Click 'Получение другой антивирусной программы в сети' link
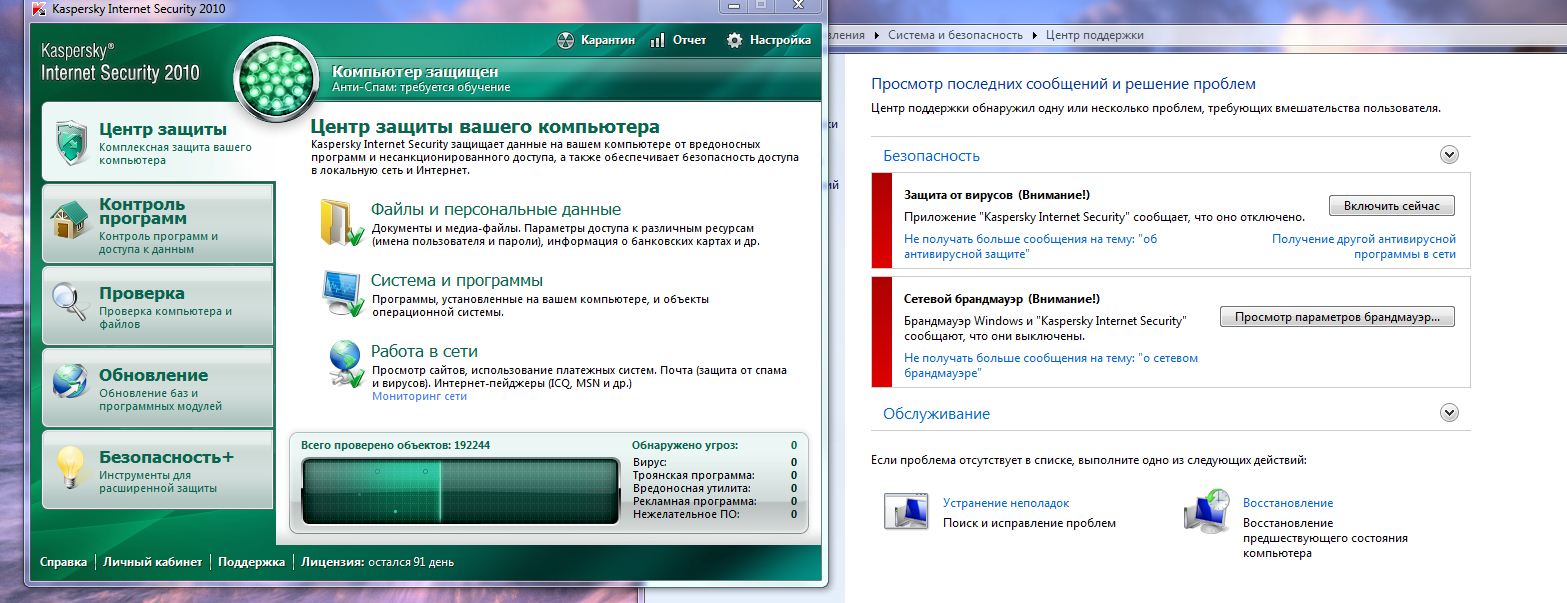The width and height of the screenshot is (1567, 603). tap(1364, 247)
